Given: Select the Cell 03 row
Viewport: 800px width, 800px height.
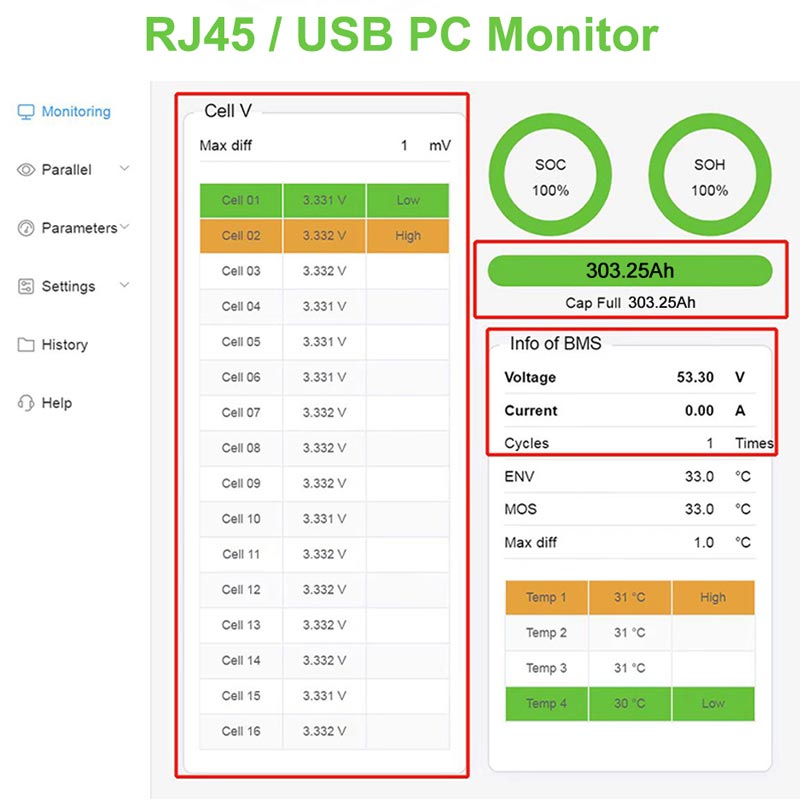Looking at the screenshot, I should pos(324,271).
